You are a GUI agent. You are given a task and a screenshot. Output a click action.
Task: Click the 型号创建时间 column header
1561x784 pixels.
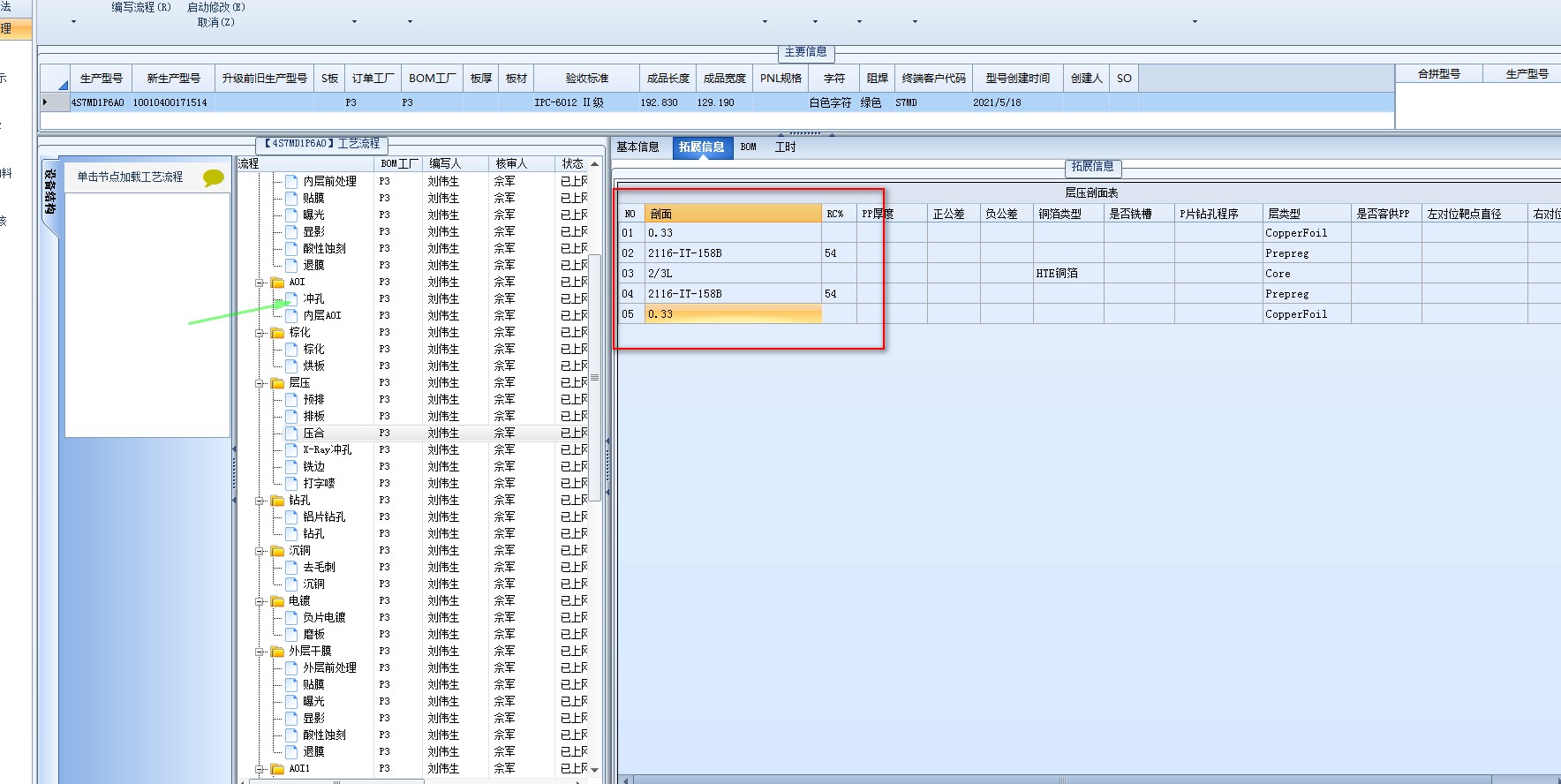click(1018, 78)
